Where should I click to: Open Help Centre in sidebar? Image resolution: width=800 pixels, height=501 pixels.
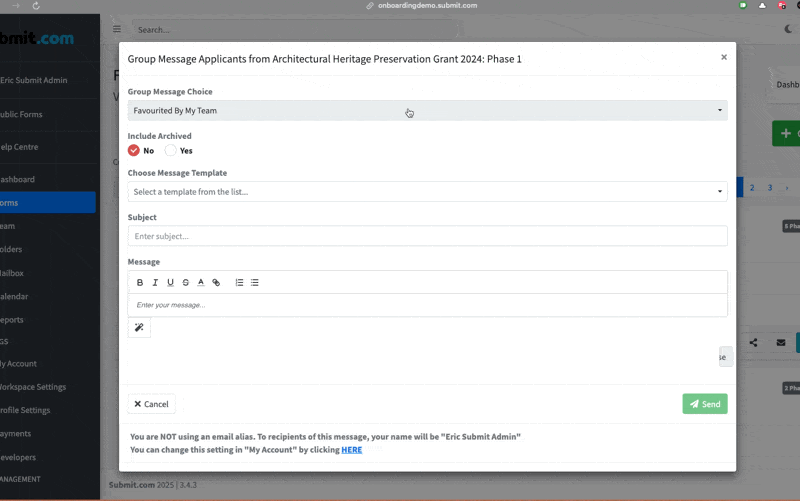pos(19,147)
